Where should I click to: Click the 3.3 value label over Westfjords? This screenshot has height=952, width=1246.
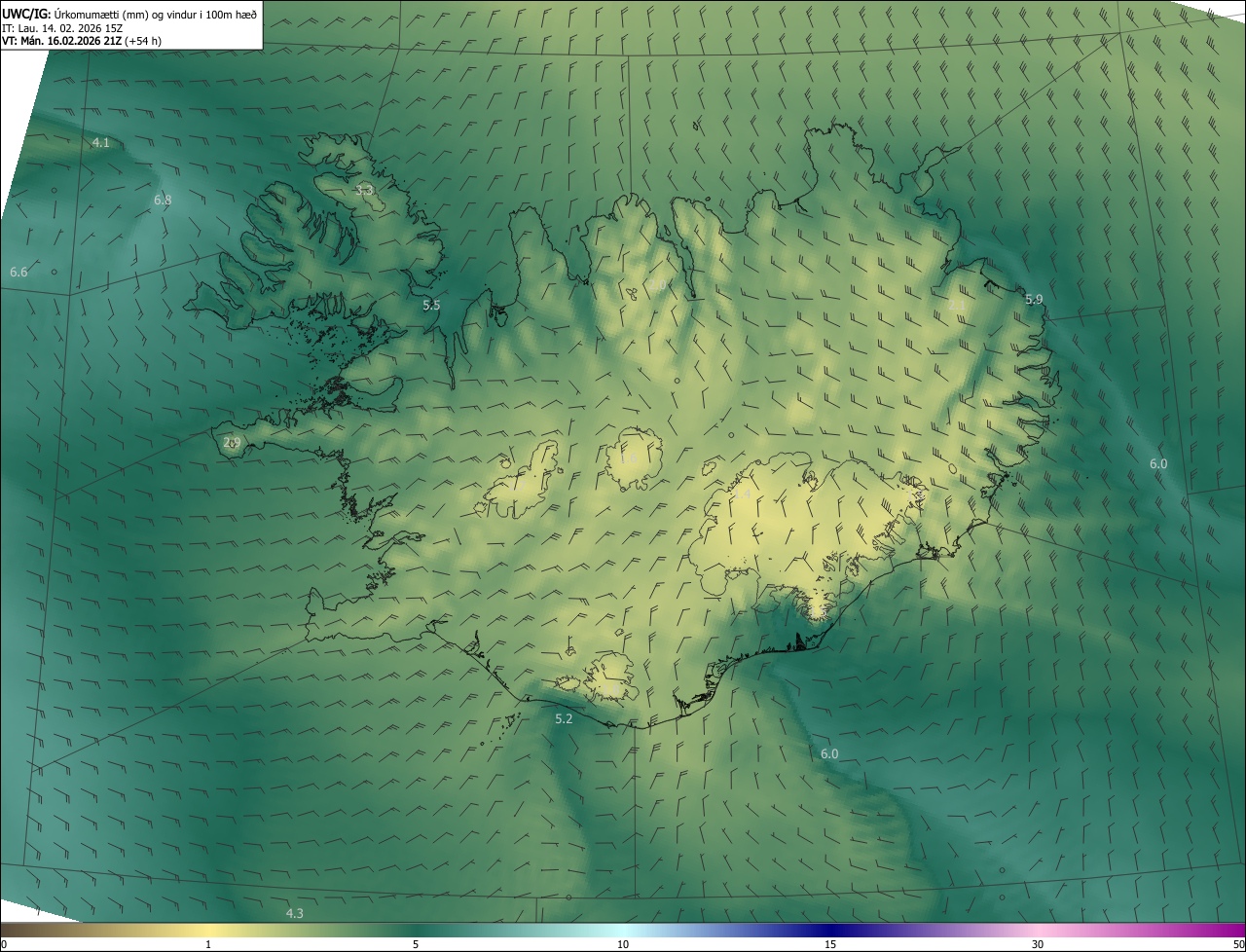[x=364, y=191]
